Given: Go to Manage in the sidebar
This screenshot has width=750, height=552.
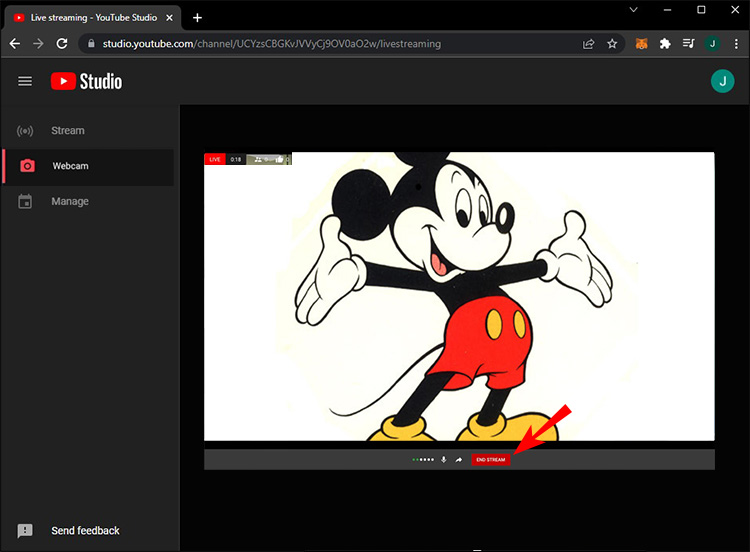Looking at the screenshot, I should pyautogui.click(x=70, y=202).
